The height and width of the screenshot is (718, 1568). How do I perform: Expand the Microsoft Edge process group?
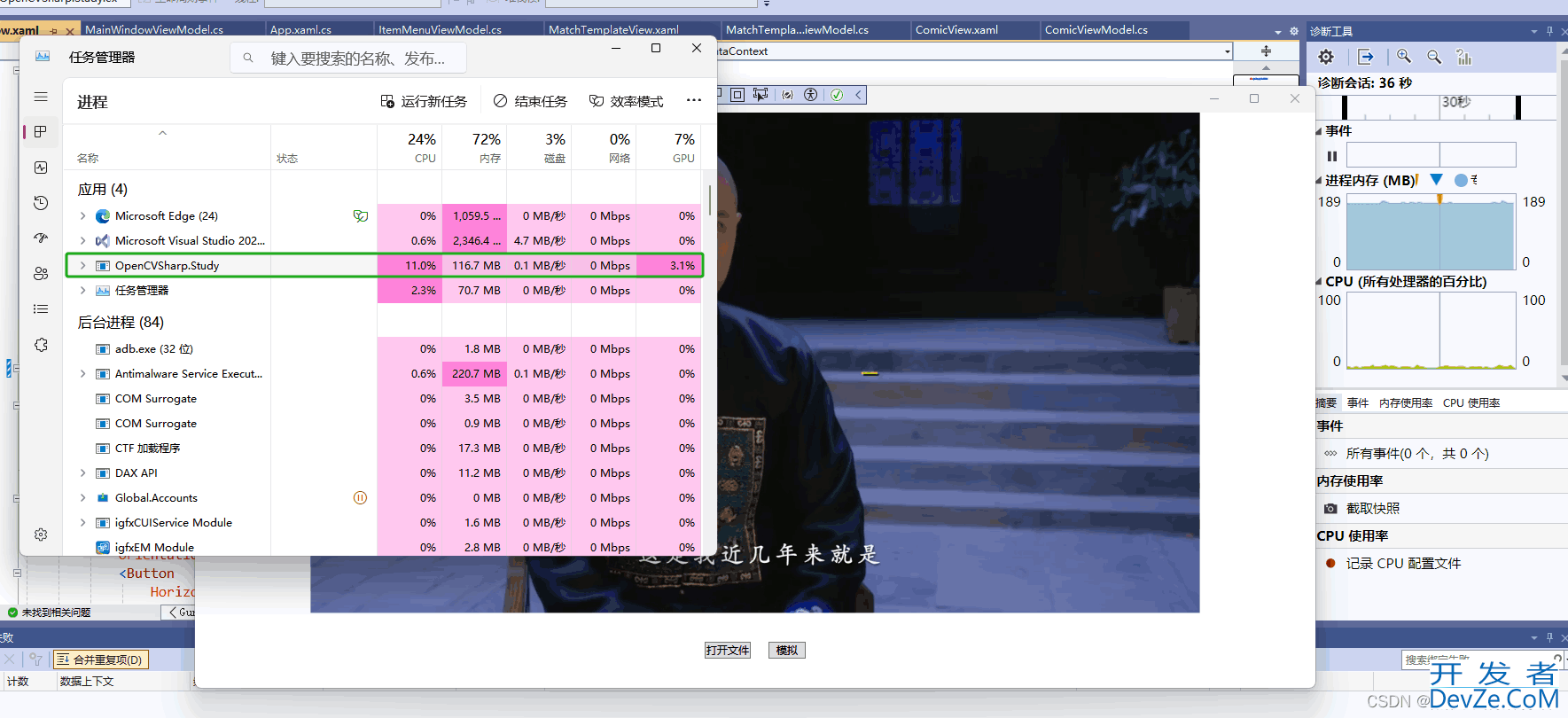pos(83,216)
